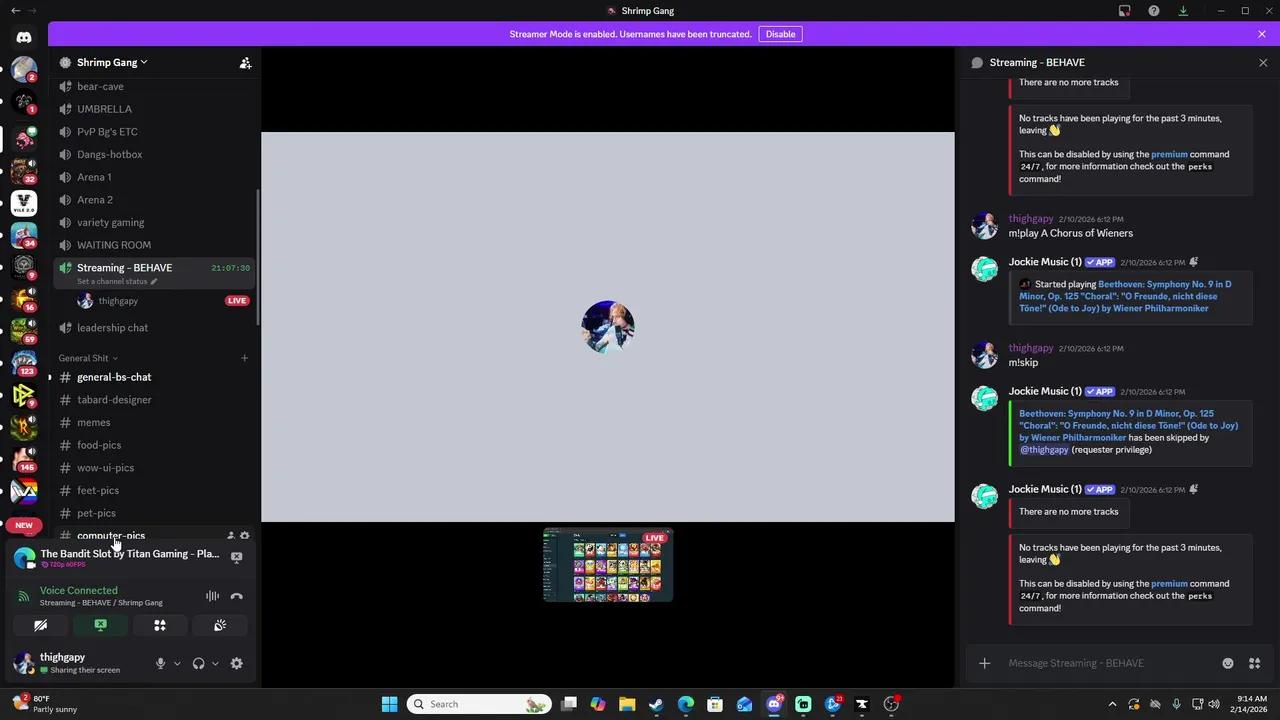Open attachment plus button in chat

click(x=984, y=663)
